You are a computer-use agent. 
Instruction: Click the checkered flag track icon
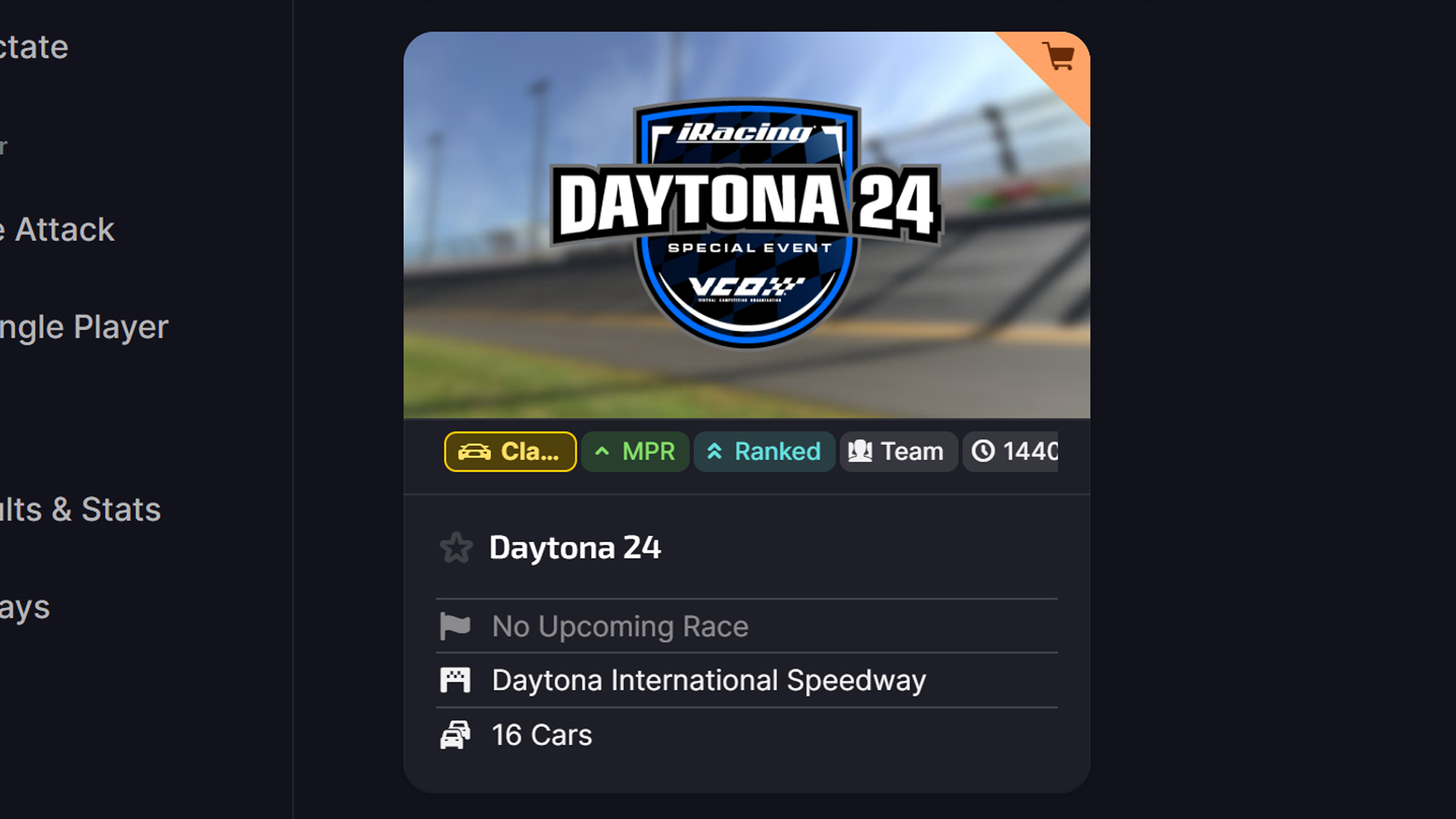[x=457, y=679]
